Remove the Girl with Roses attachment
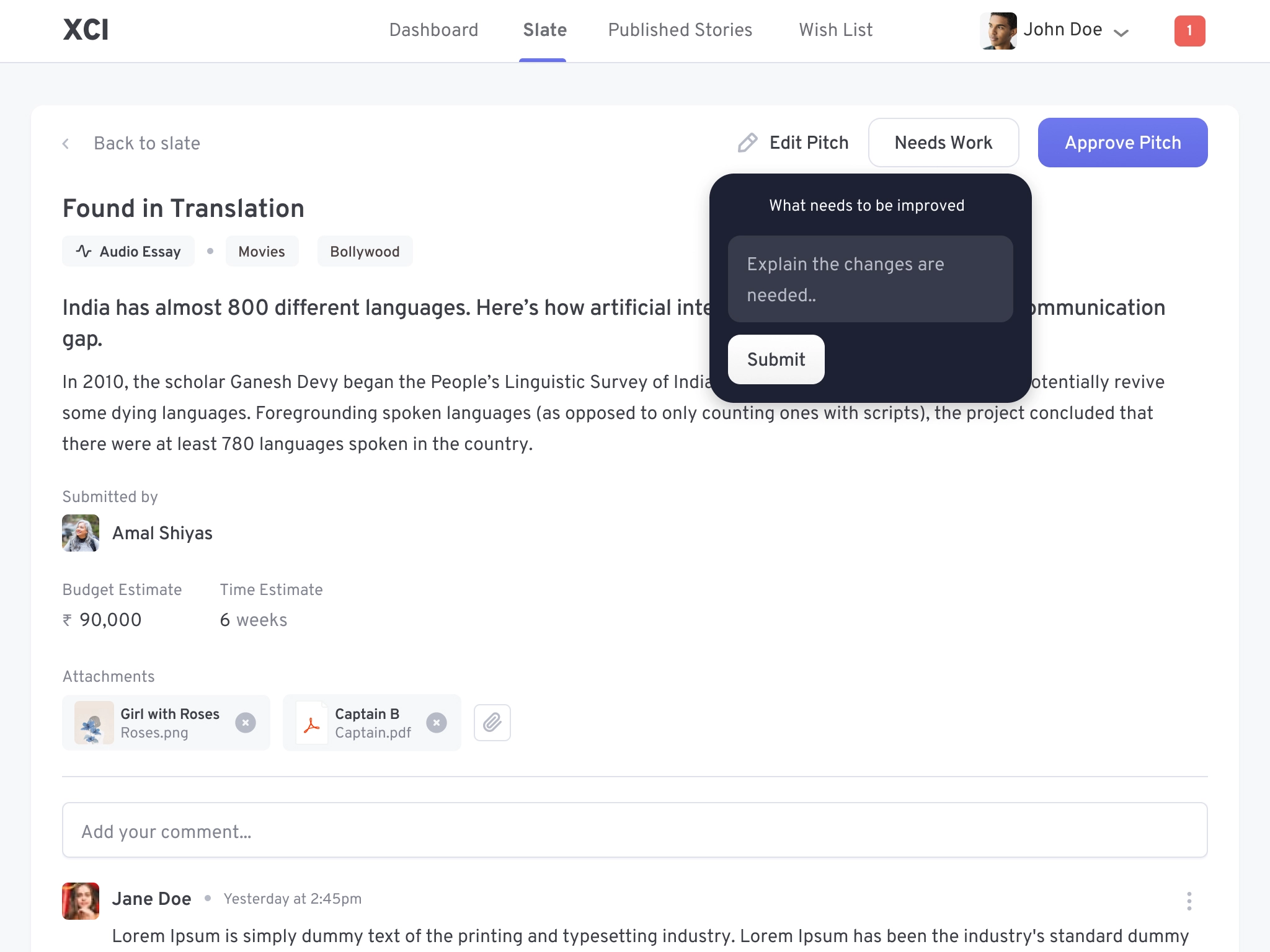 click(246, 722)
